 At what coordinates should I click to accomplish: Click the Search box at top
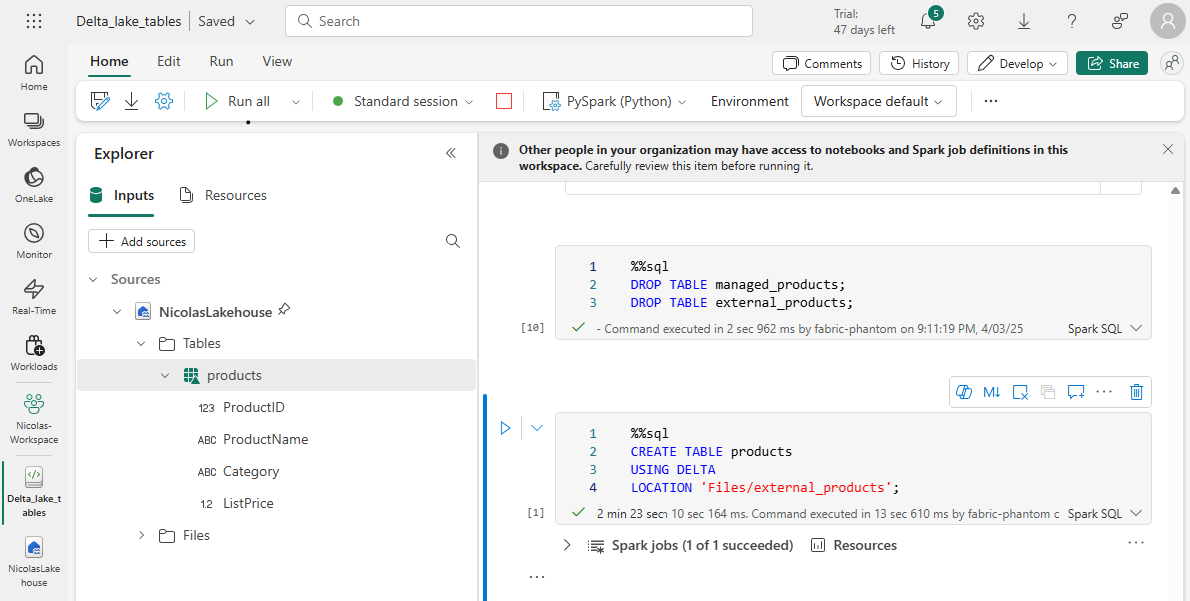click(x=518, y=21)
